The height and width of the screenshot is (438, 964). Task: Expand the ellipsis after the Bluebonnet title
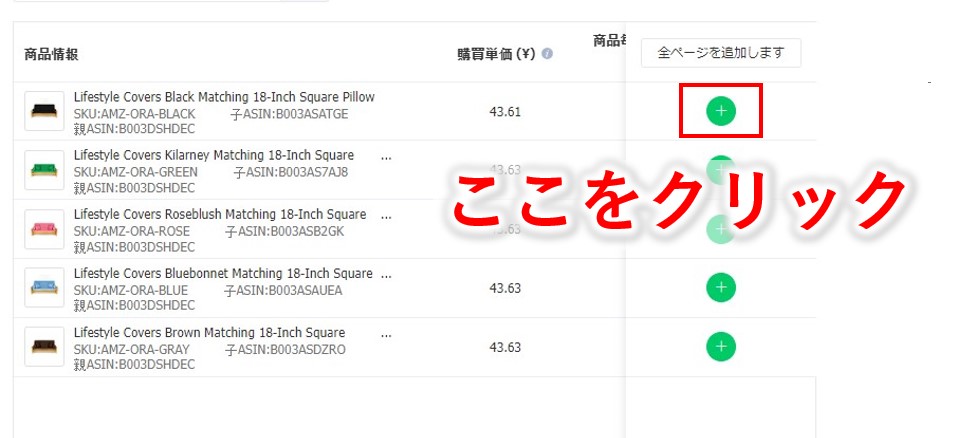386,276
